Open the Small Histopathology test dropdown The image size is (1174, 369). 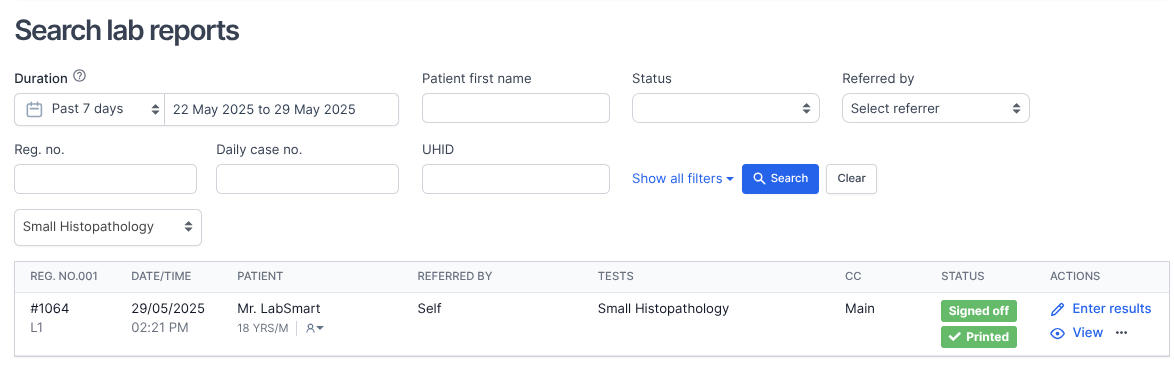point(108,227)
